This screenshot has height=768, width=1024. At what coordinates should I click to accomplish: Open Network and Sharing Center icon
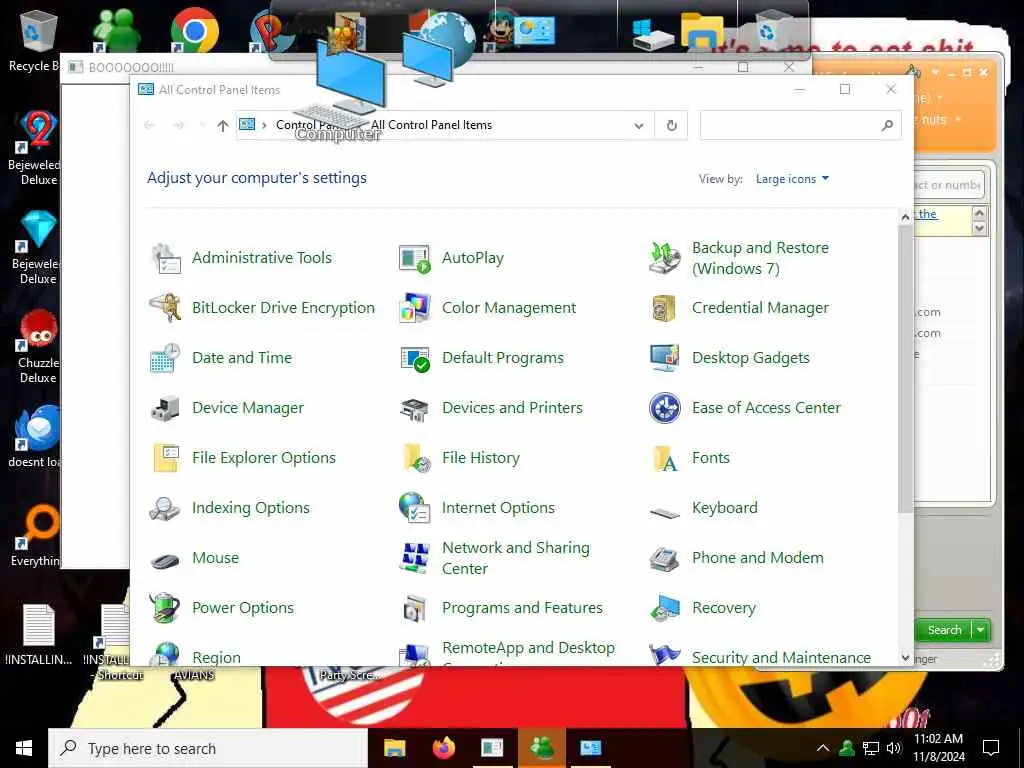[x=415, y=558]
